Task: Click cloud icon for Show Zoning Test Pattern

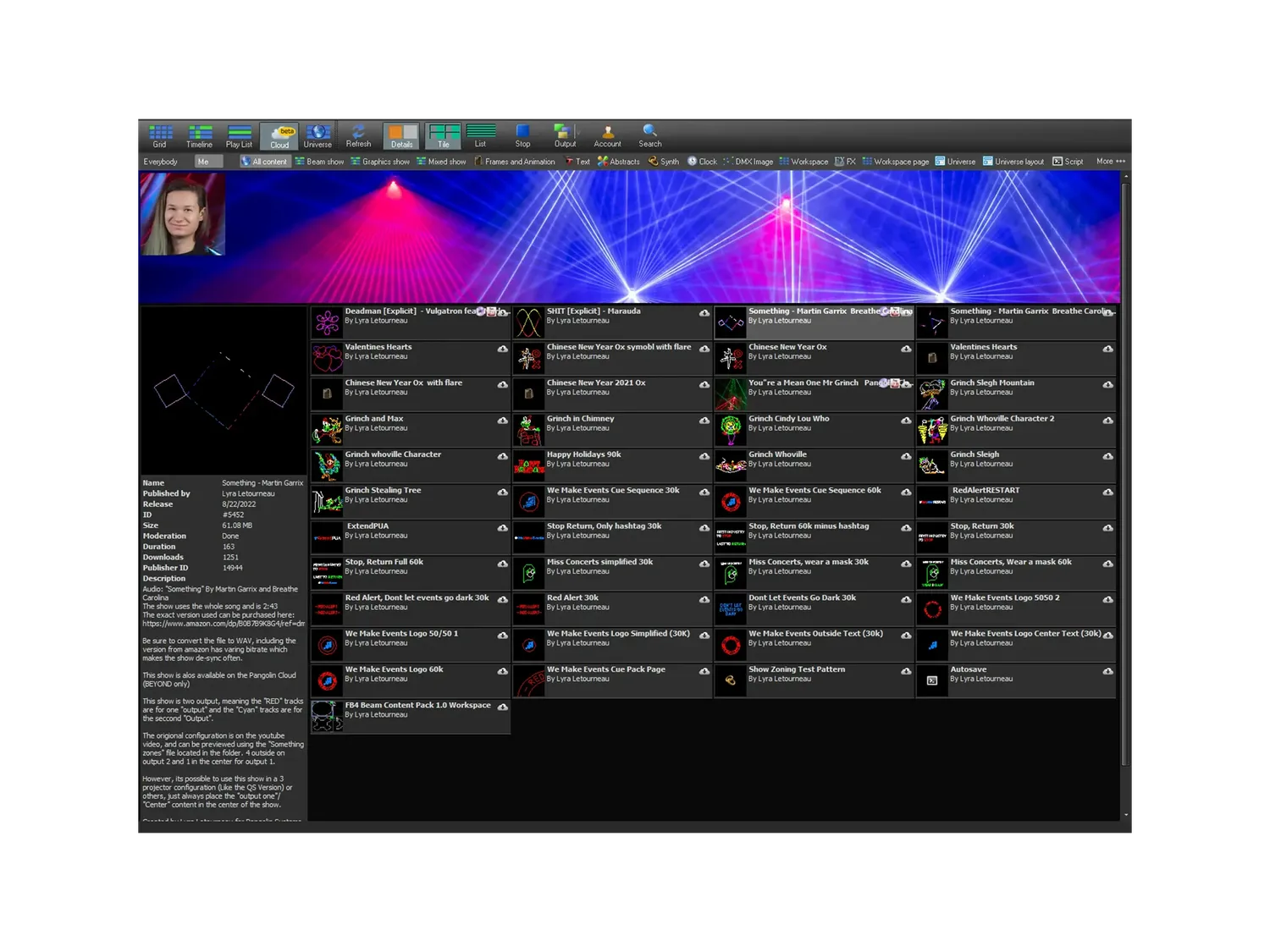Action: (906, 671)
